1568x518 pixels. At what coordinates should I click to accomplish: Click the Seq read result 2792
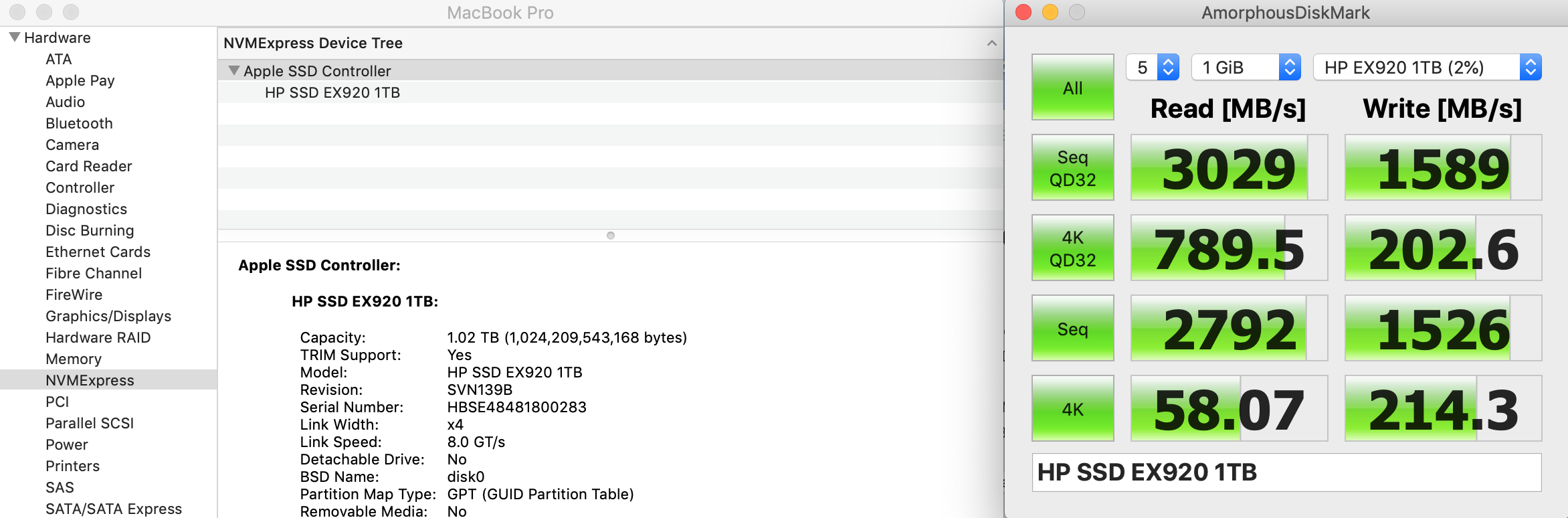[1229, 328]
